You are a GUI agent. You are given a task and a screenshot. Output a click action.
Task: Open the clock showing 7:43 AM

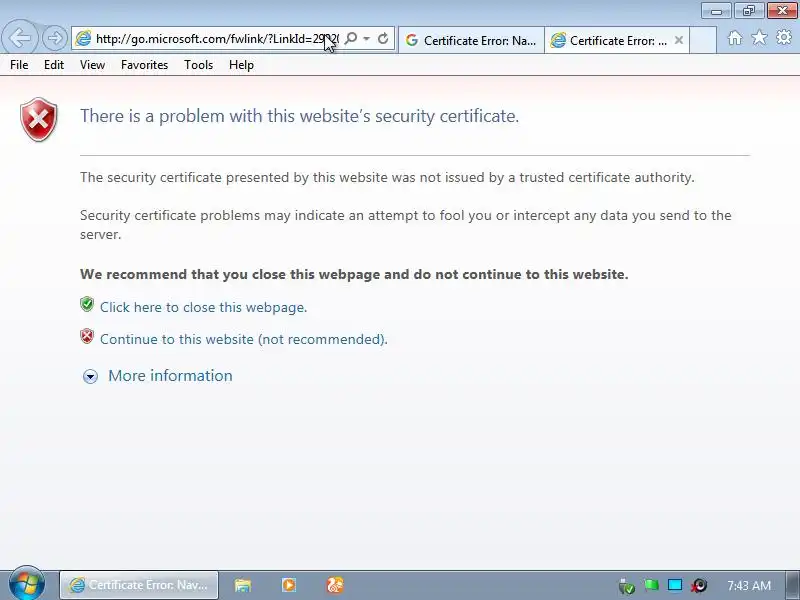click(748, 585)
